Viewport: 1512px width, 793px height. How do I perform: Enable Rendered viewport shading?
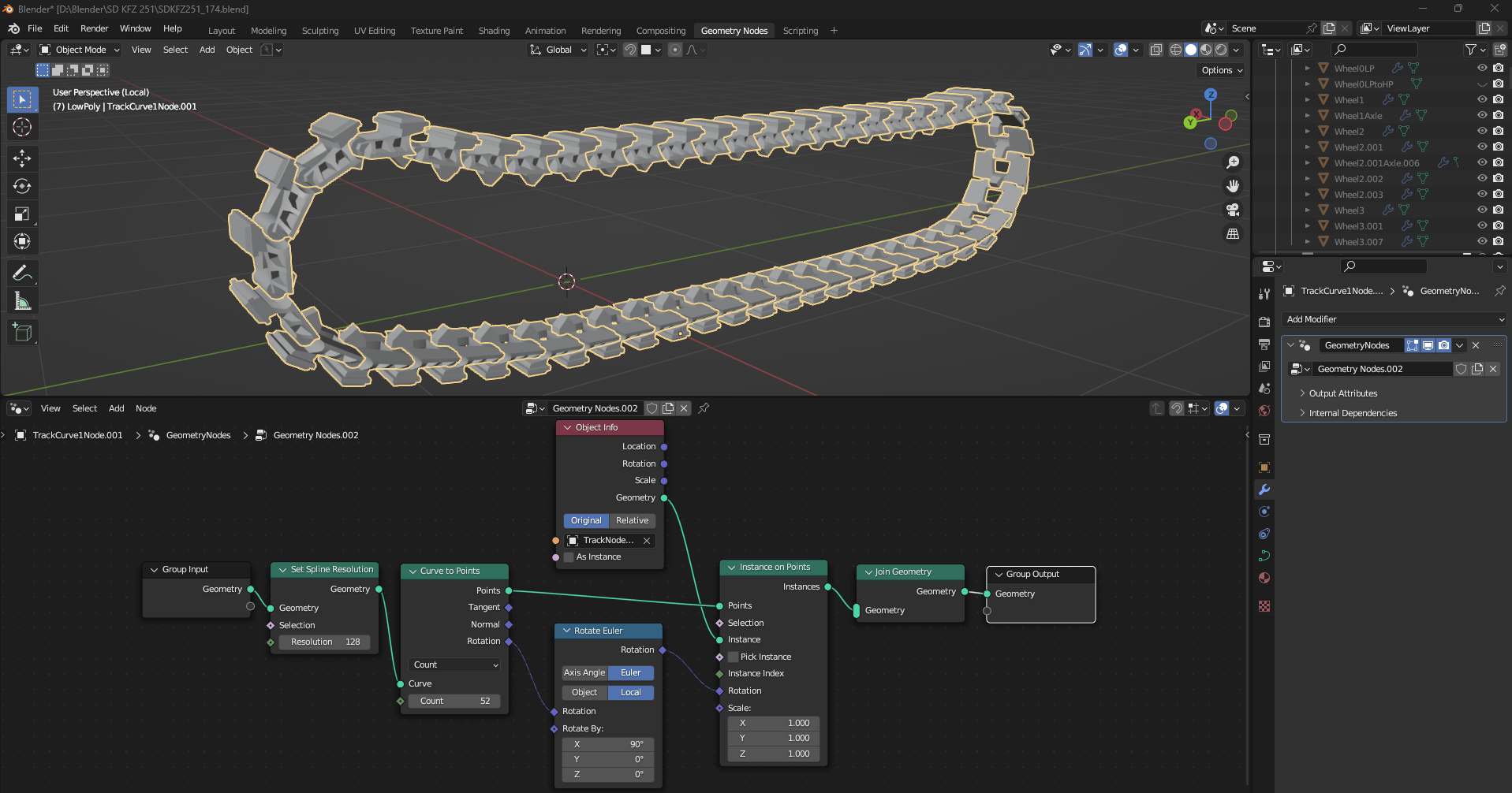(x=1221, y=50)
